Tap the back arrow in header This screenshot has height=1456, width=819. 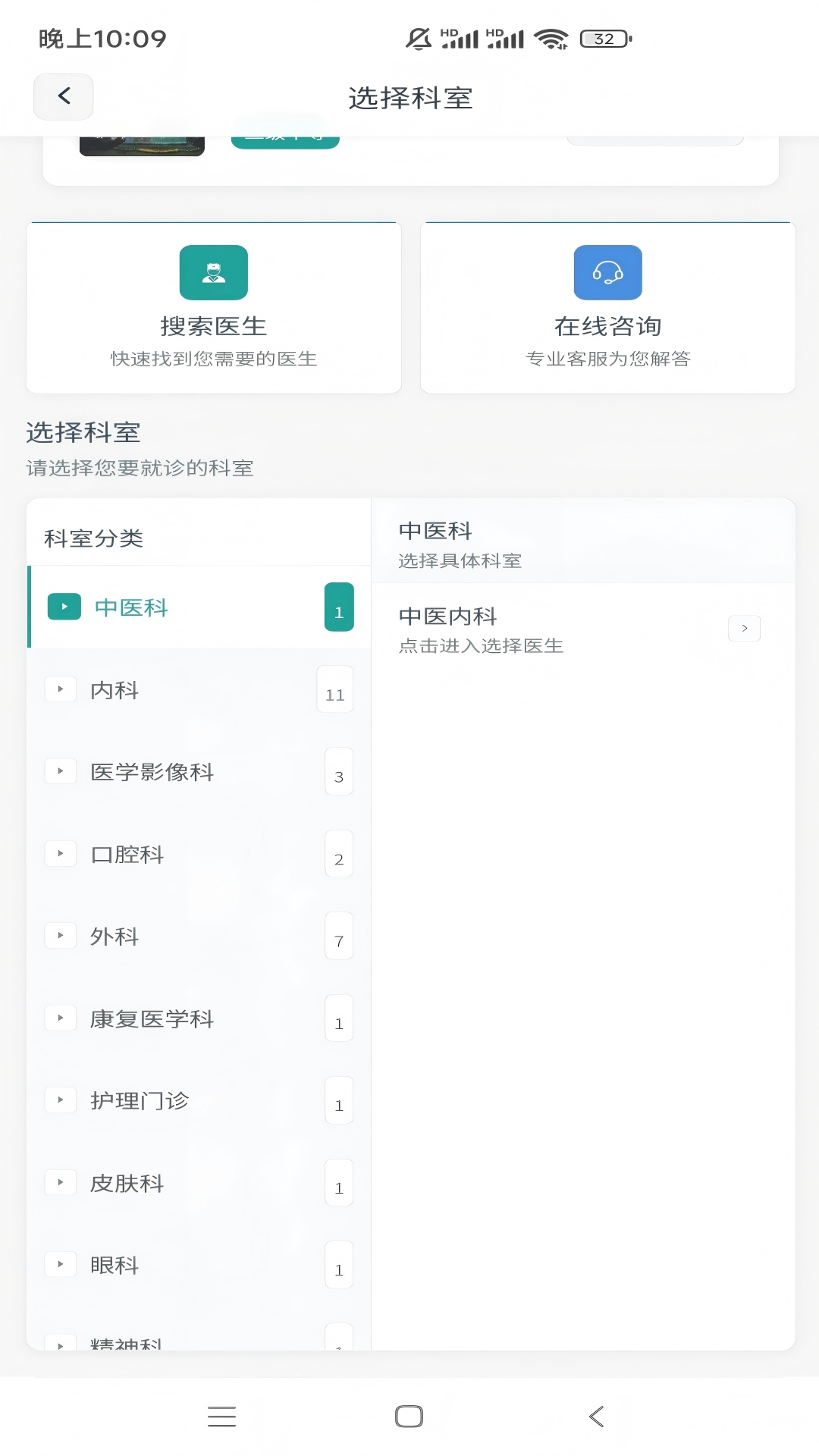64,96
